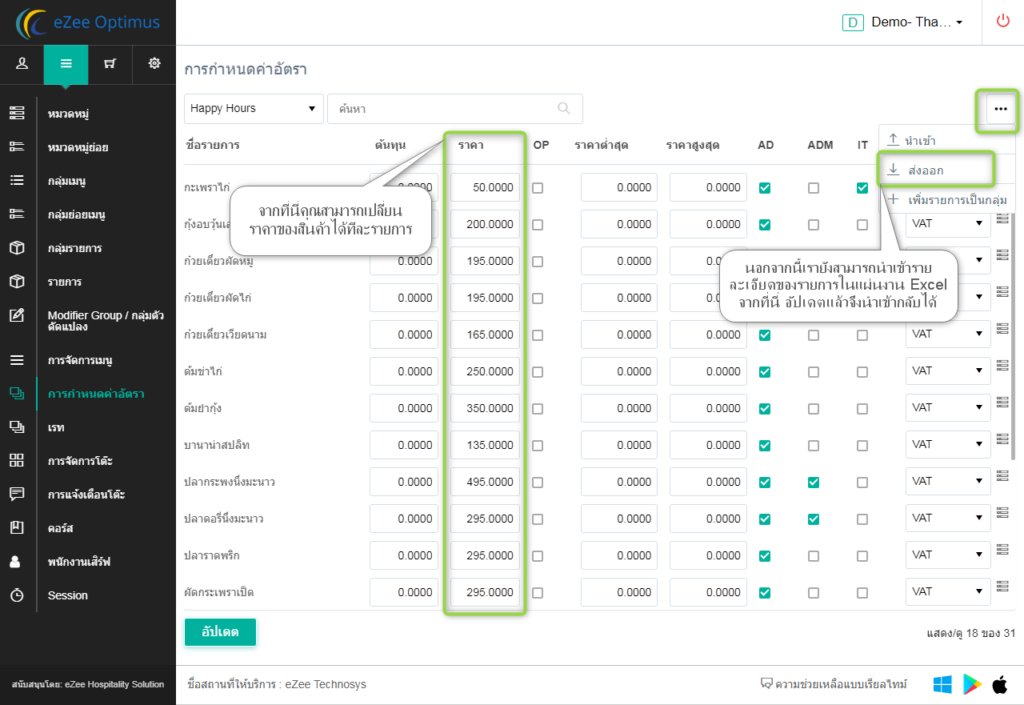Open the three-dot more options button
Image resolution: width=1024 pixels, height=705 pixels.
click(x=1000, y=109)
